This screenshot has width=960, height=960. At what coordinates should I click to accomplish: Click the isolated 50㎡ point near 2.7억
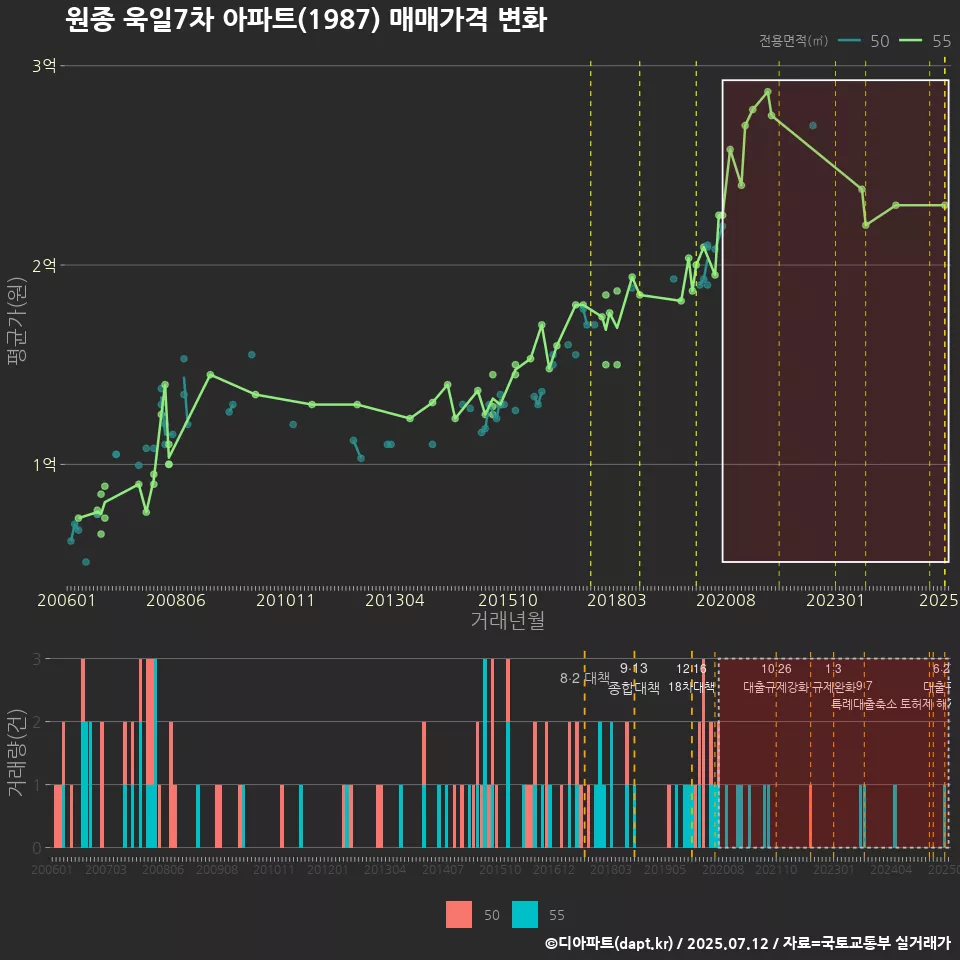click(812, 126)
